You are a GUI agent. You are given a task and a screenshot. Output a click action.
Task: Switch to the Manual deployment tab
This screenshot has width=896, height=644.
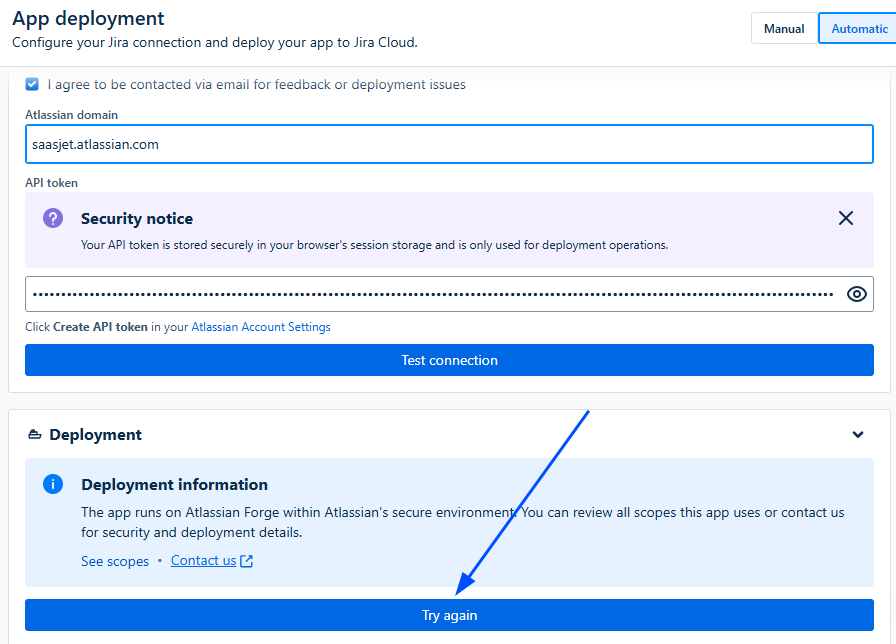click(x=784, y=29)
